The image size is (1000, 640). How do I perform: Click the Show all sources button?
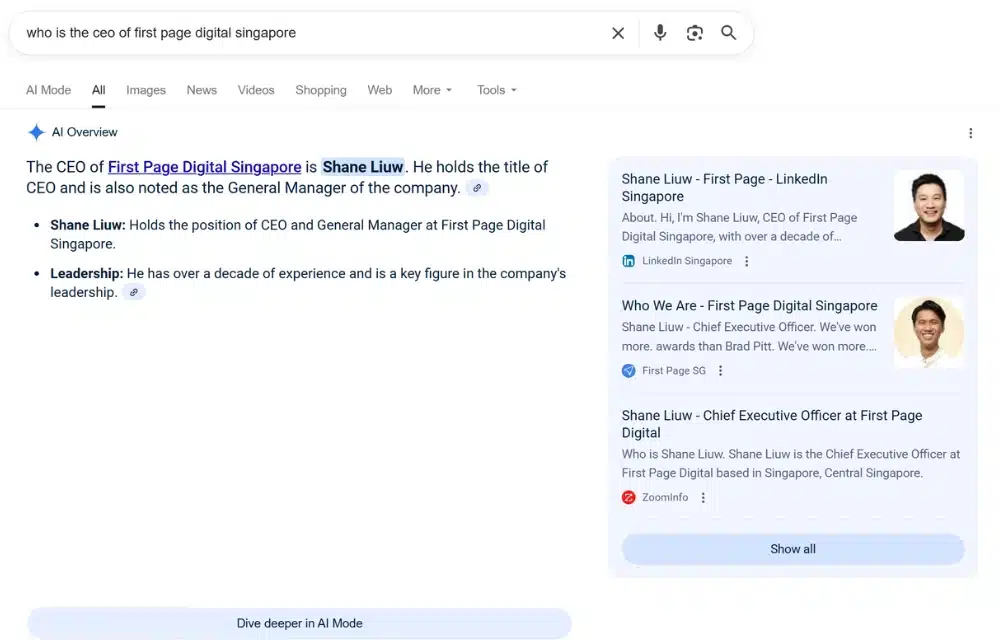pyautogui.click(x=793, y=549)
